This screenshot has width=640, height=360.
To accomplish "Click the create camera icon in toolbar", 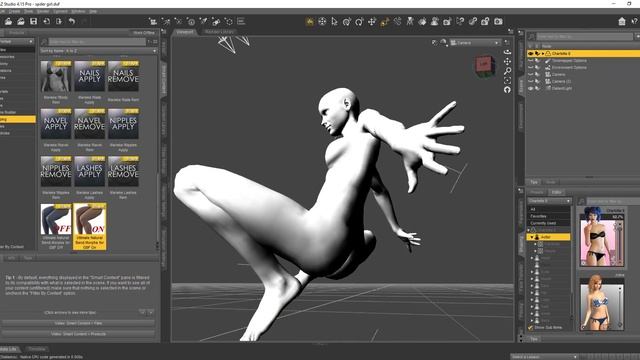I will [x=153, y=21].
